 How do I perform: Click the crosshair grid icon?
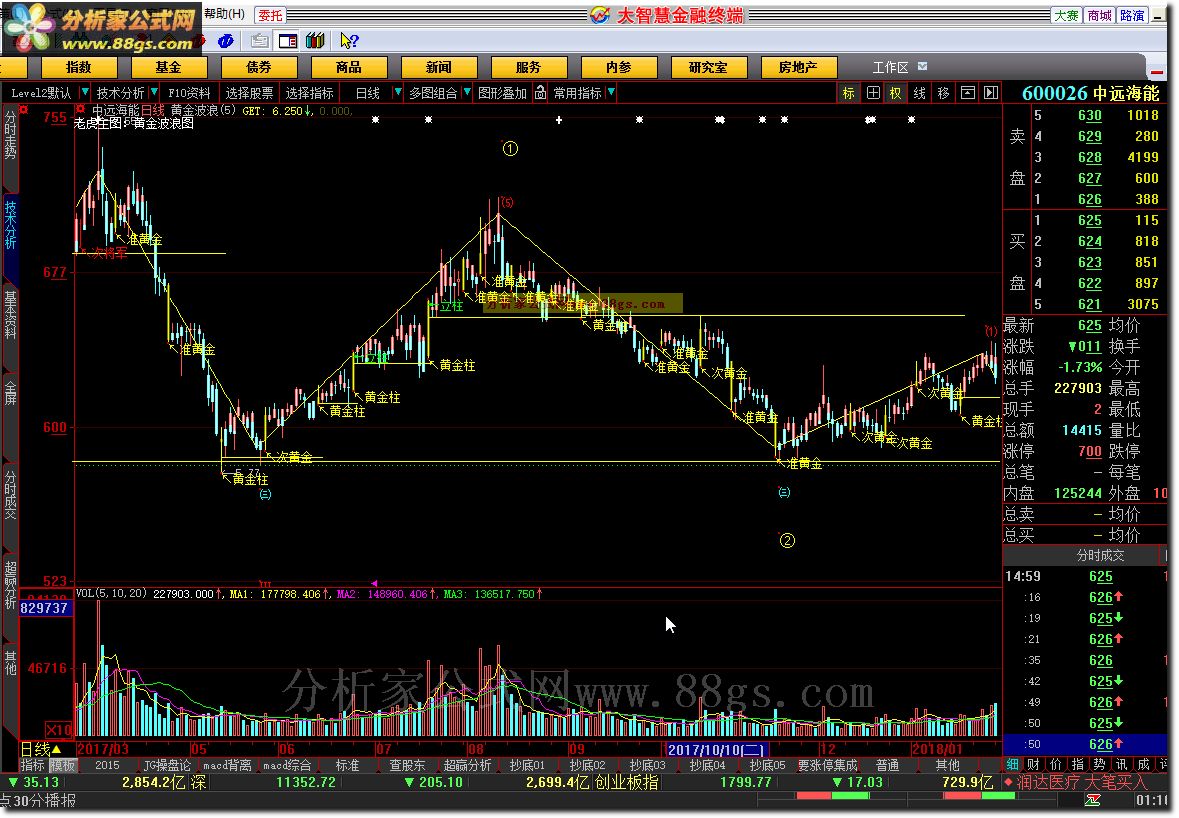tap(873, 92)
